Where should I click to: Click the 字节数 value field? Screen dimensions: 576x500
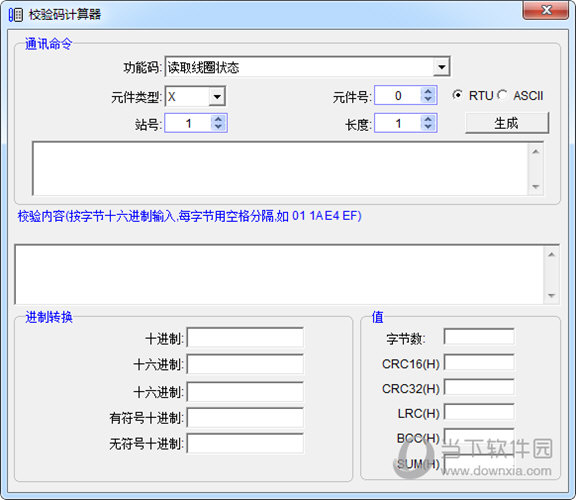pyautogui.click(x=479, y=337)
